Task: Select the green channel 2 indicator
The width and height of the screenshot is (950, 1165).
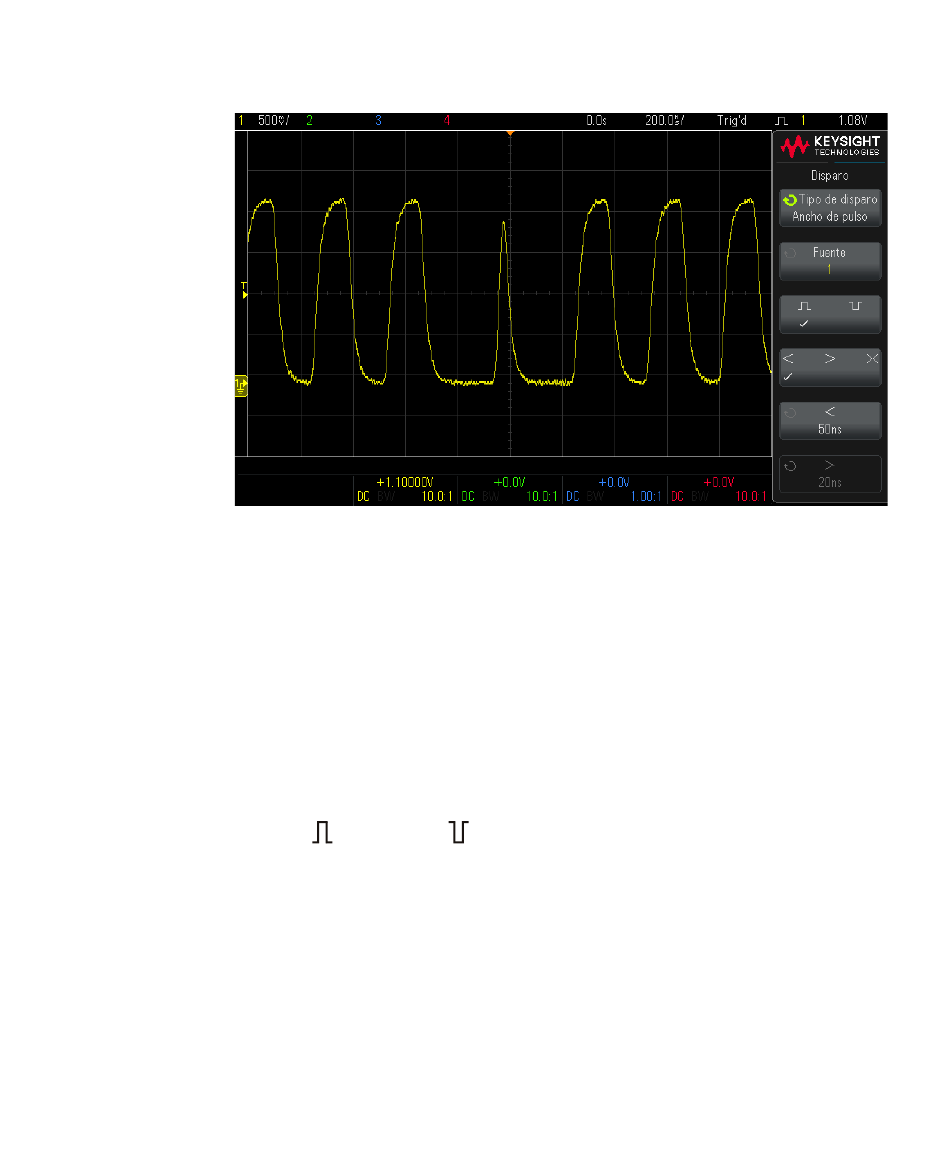Action: point(309,120)
